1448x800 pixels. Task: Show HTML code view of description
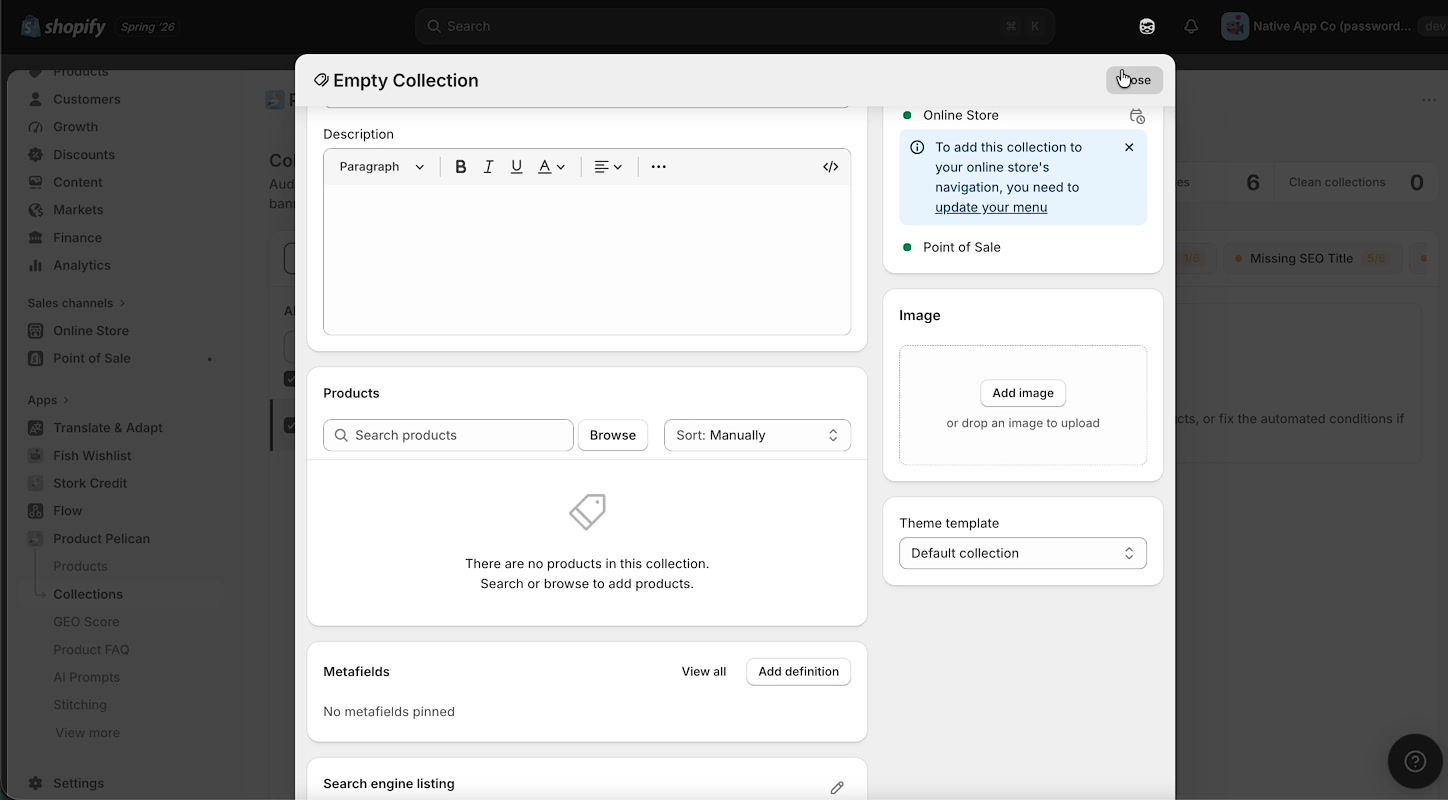[830, 167]
